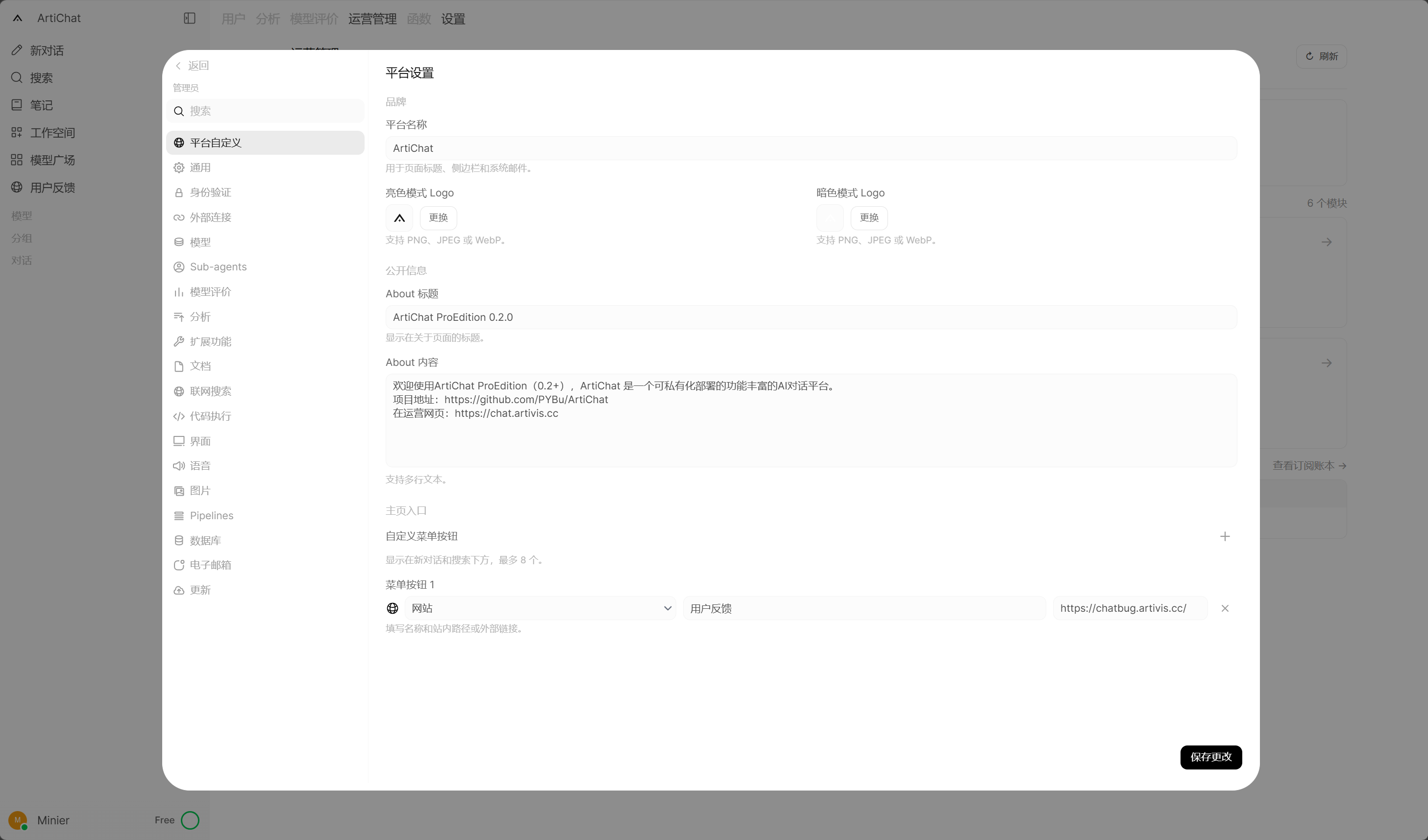This screenshot has height=840, width=1428.
Task: Click the About 内容 text area
Action: coord(811,420)
